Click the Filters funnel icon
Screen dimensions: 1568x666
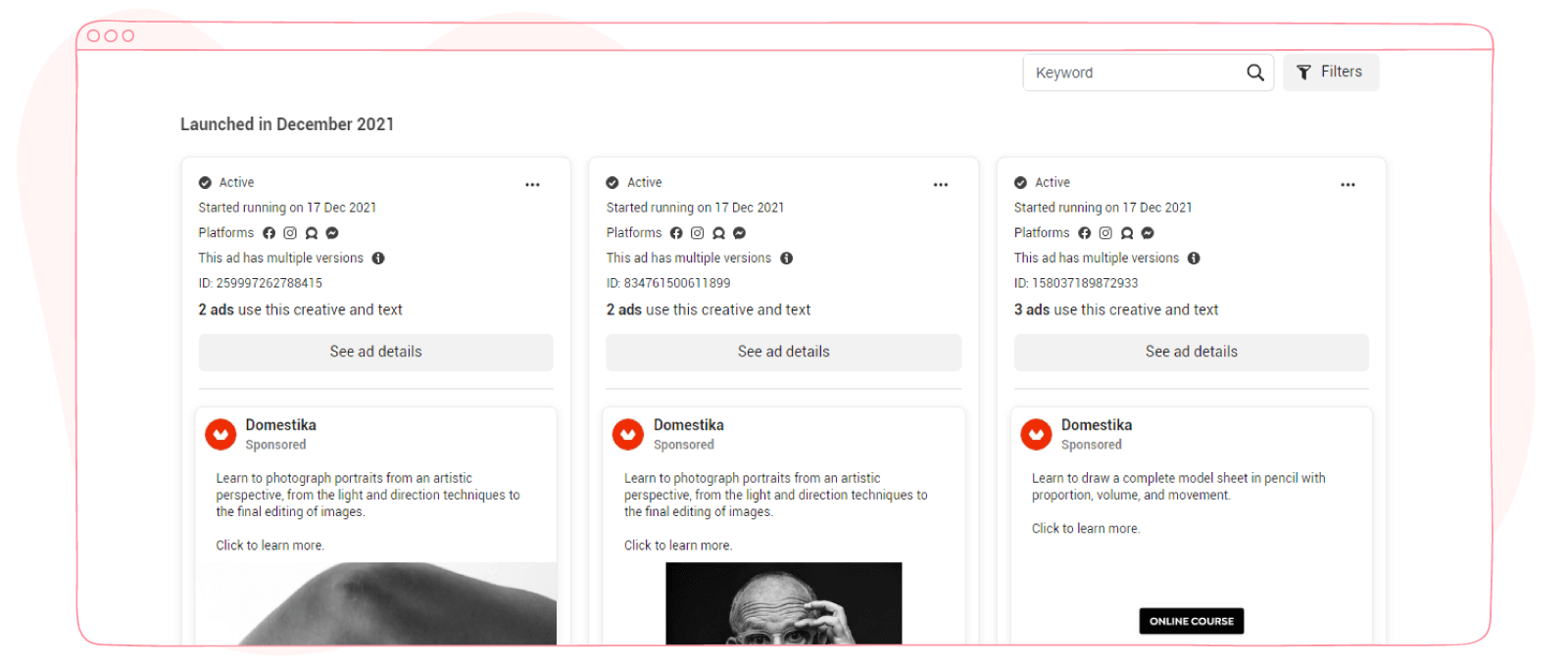1303,71
